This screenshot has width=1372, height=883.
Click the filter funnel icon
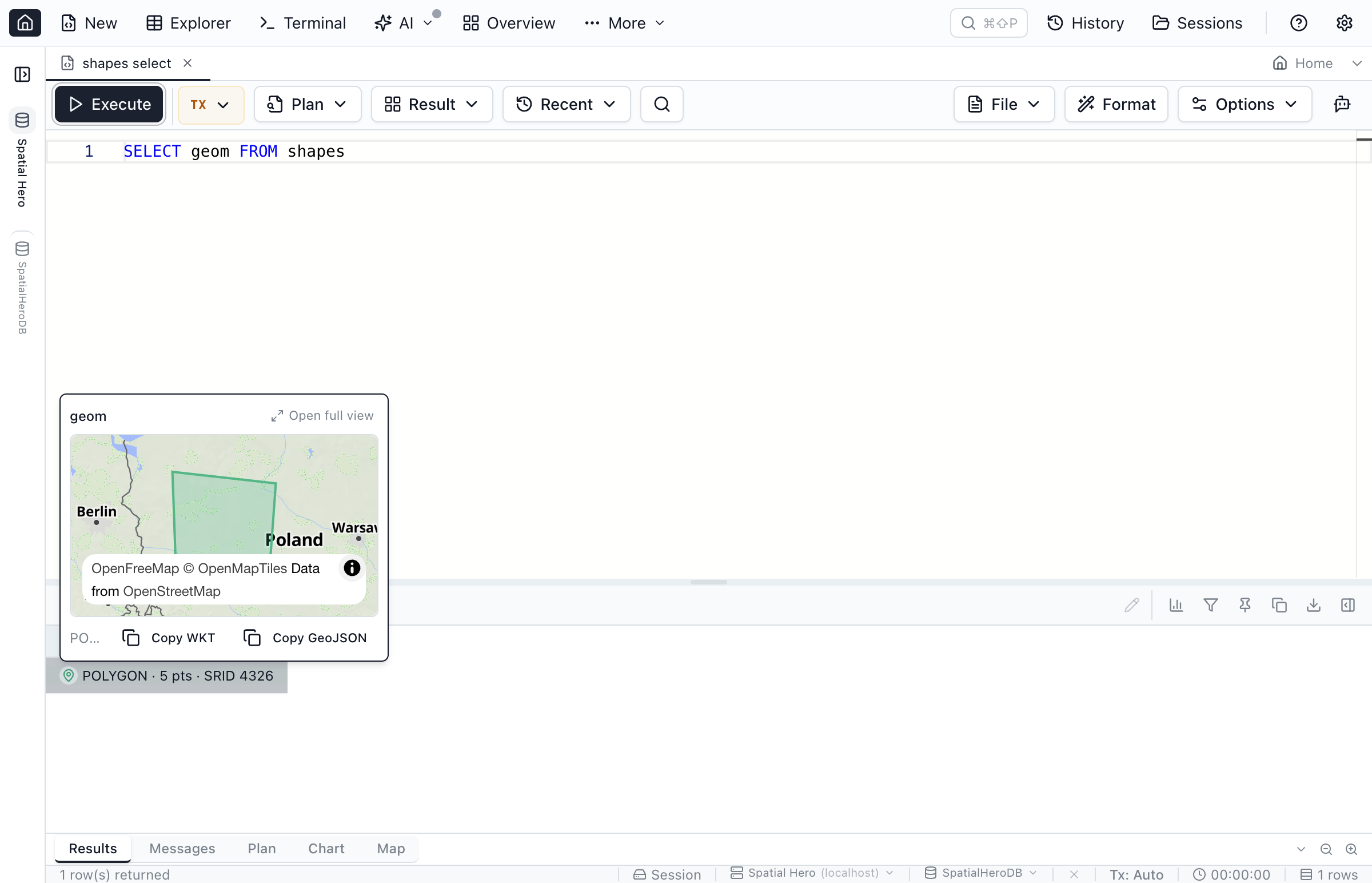pyautogui.click(x=1210, y=605)
